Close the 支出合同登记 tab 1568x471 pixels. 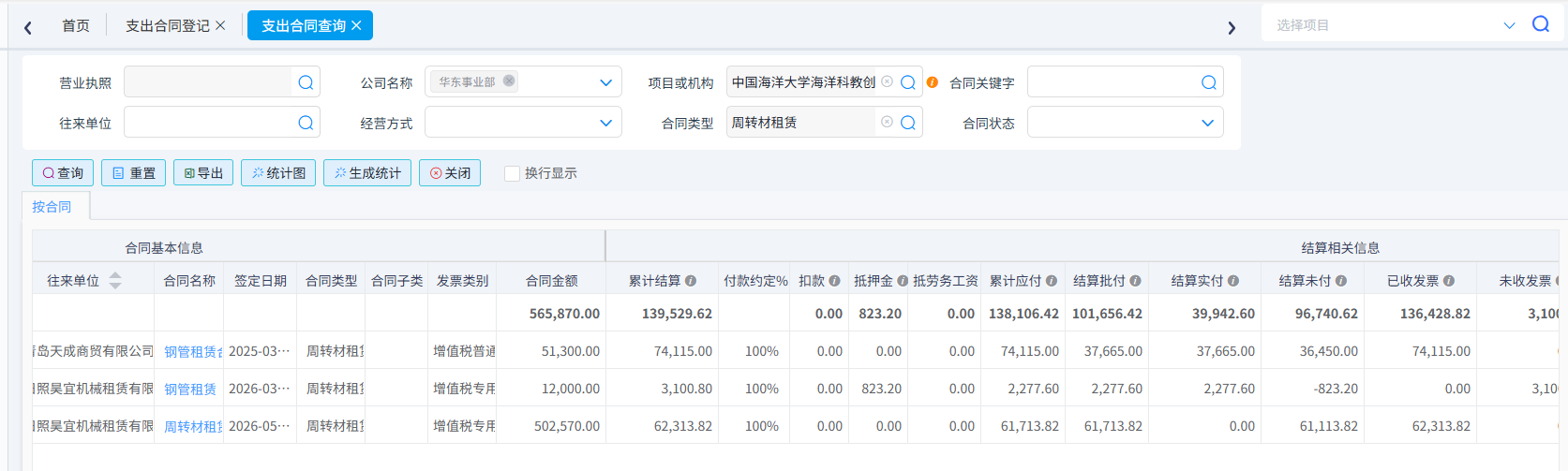point(220,25)
